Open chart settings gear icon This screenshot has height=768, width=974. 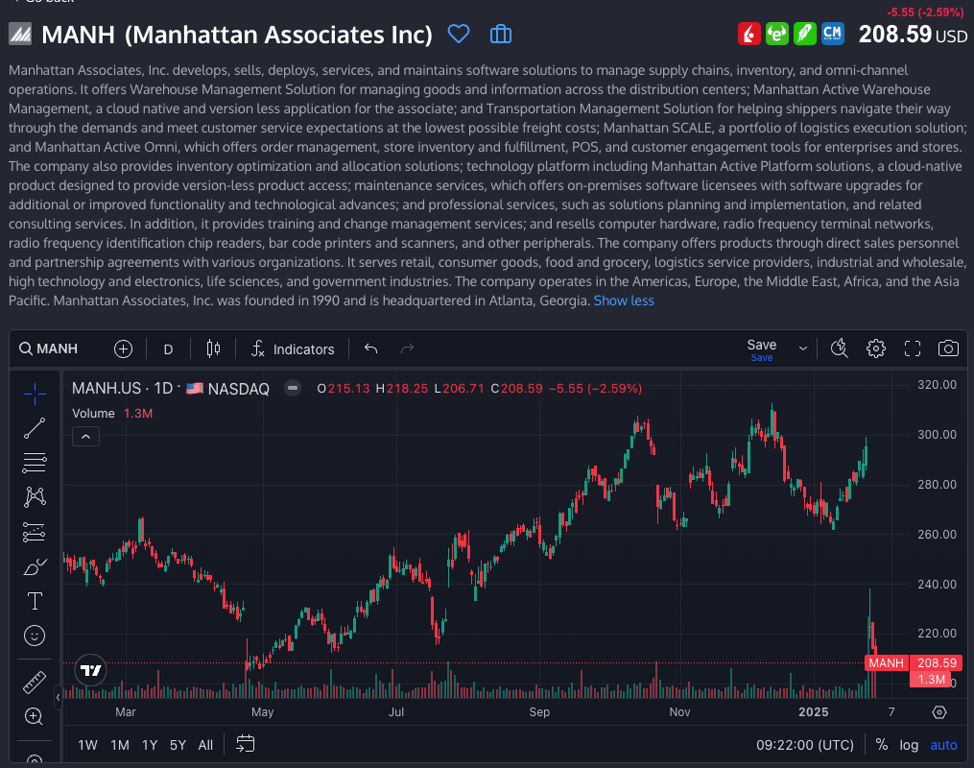pos(876,349)
